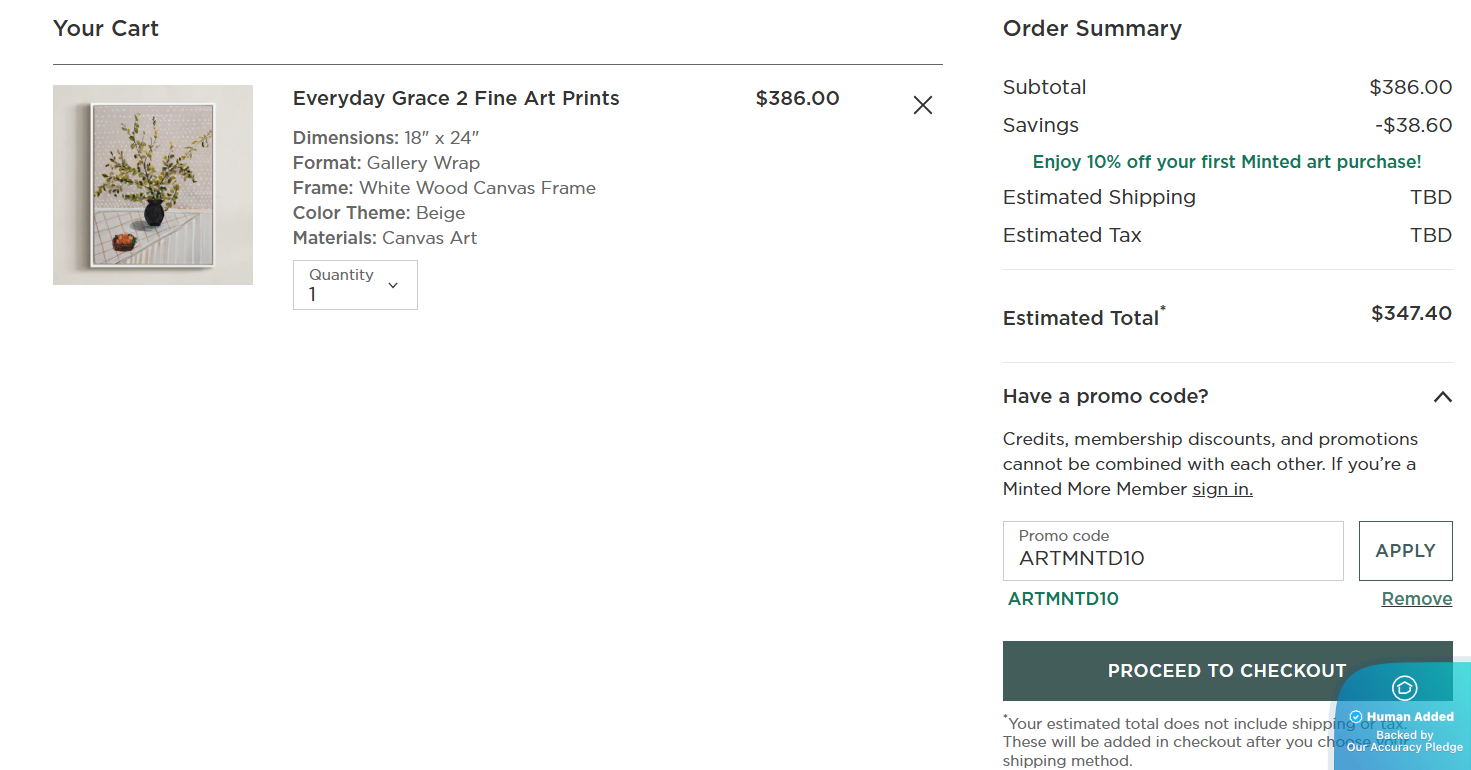Click the Estimated Shipping TBD value

tap(1430, 197)
